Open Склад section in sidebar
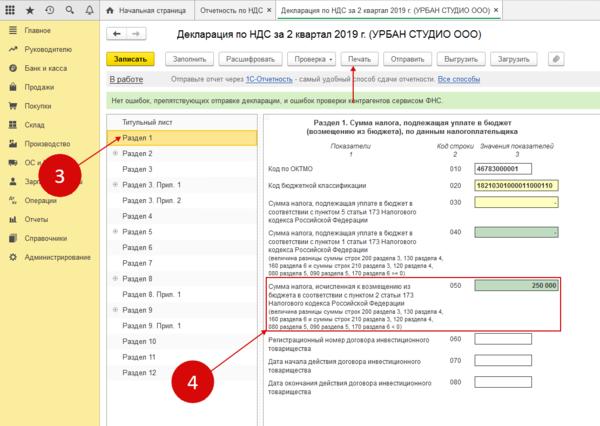Image resolution: width=600 pixels, height=426 pixels. [x=34, y=125]
